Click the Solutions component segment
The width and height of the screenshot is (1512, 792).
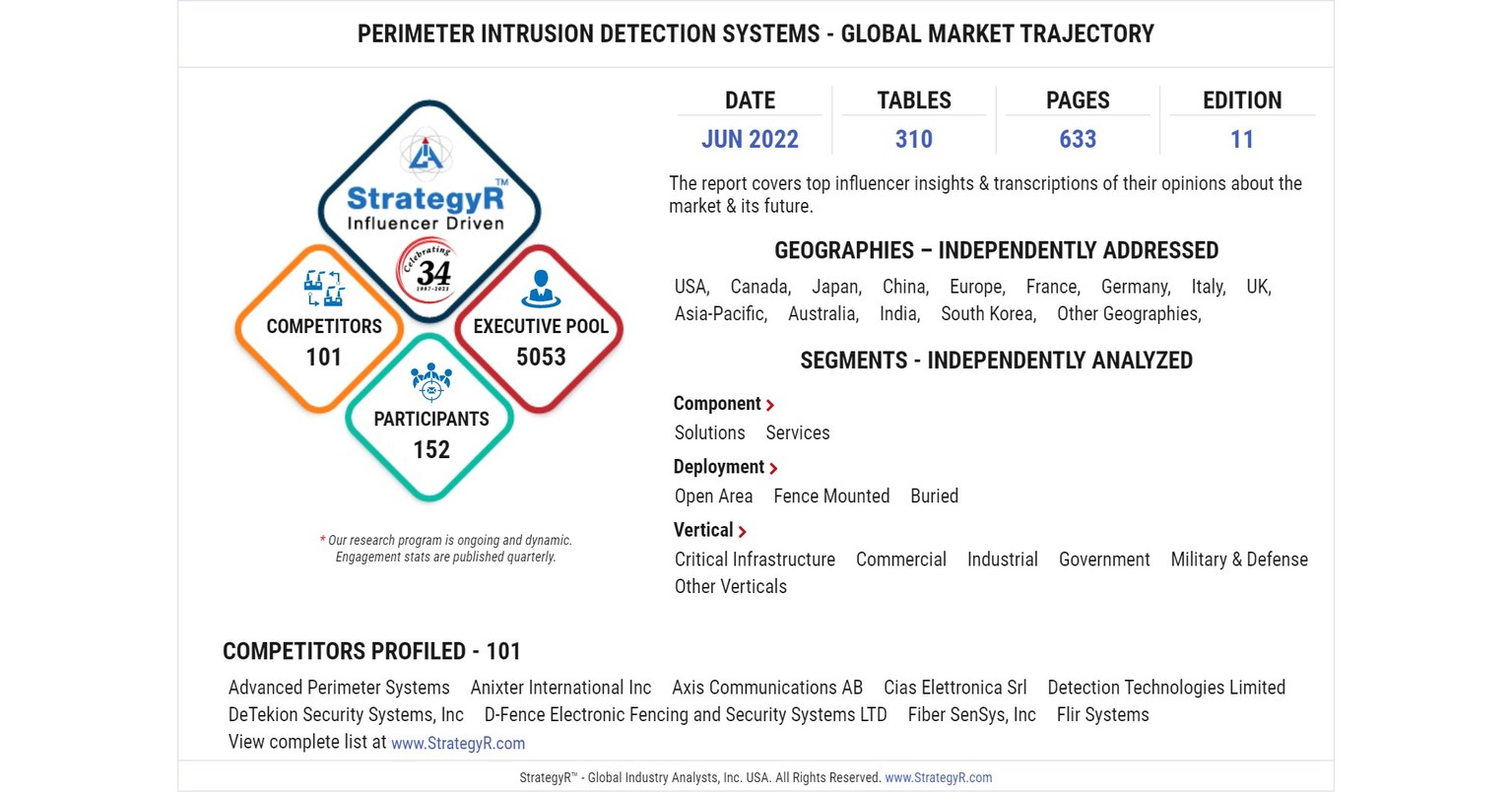coord(709,432)
